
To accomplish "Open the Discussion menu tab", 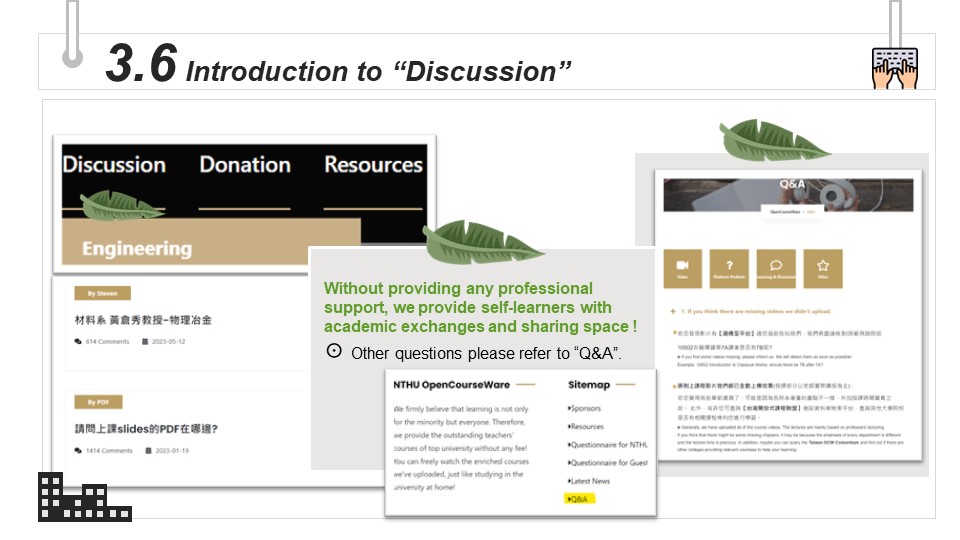I will pyautogui.click(x=114, y=165).
